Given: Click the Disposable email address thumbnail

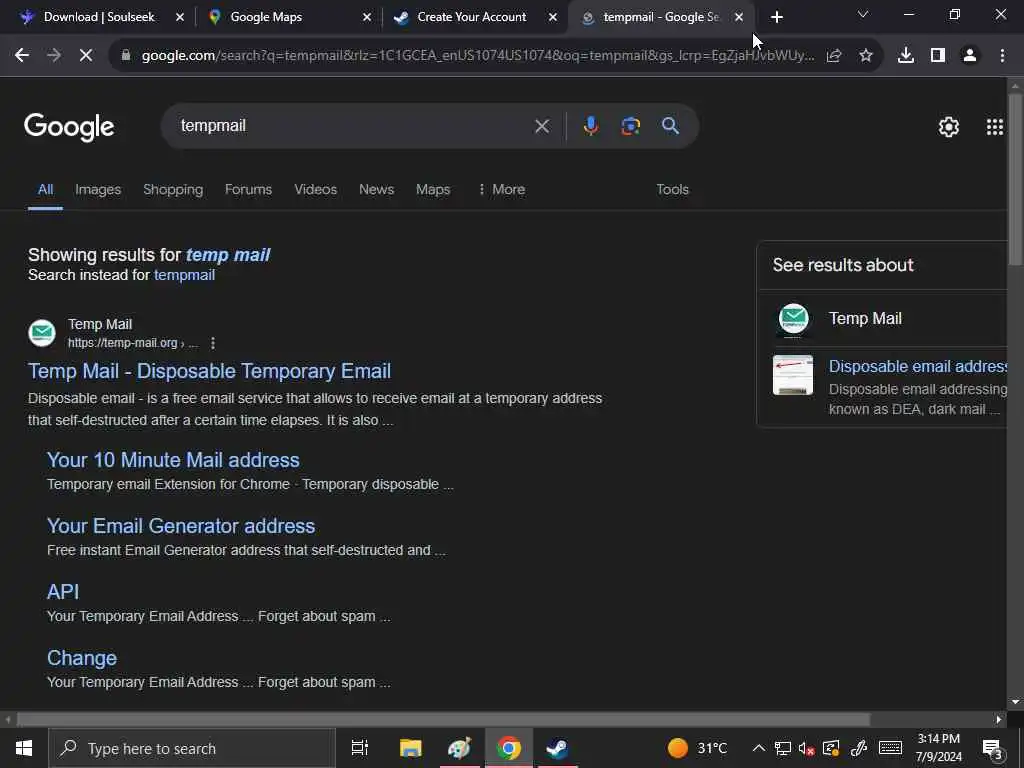Looking at the screenshot, I should (x=793, y=375).
